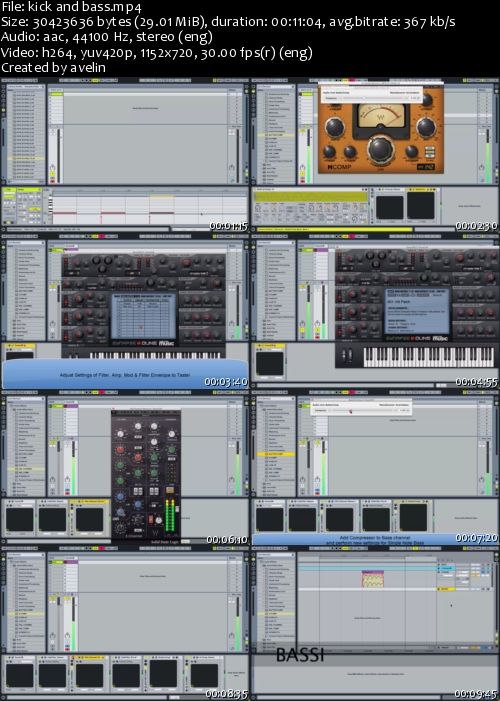The width and height of the screenshot is (500, 701).
Task: Click Dune piano keyboard in 00:04:55 frame
Action: point(428,357)
